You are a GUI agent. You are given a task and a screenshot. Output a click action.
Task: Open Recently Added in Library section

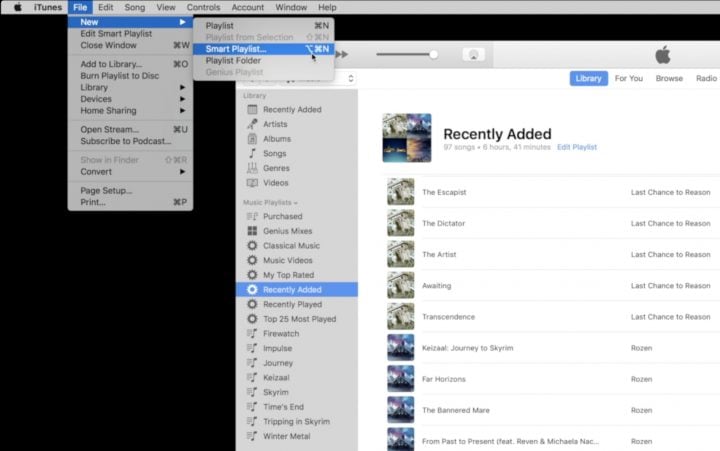pyautogui.click(x=292, y=109)
